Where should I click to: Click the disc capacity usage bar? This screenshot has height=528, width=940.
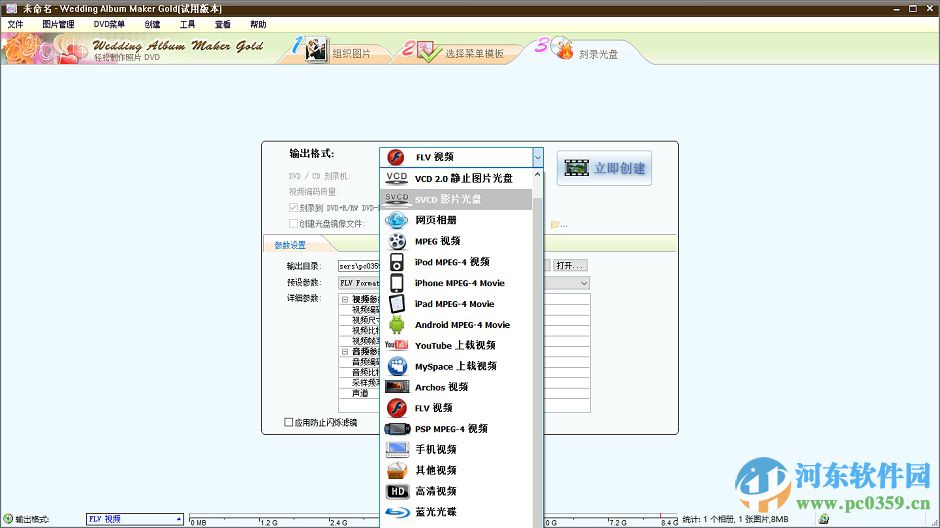[x=433, y=519]
